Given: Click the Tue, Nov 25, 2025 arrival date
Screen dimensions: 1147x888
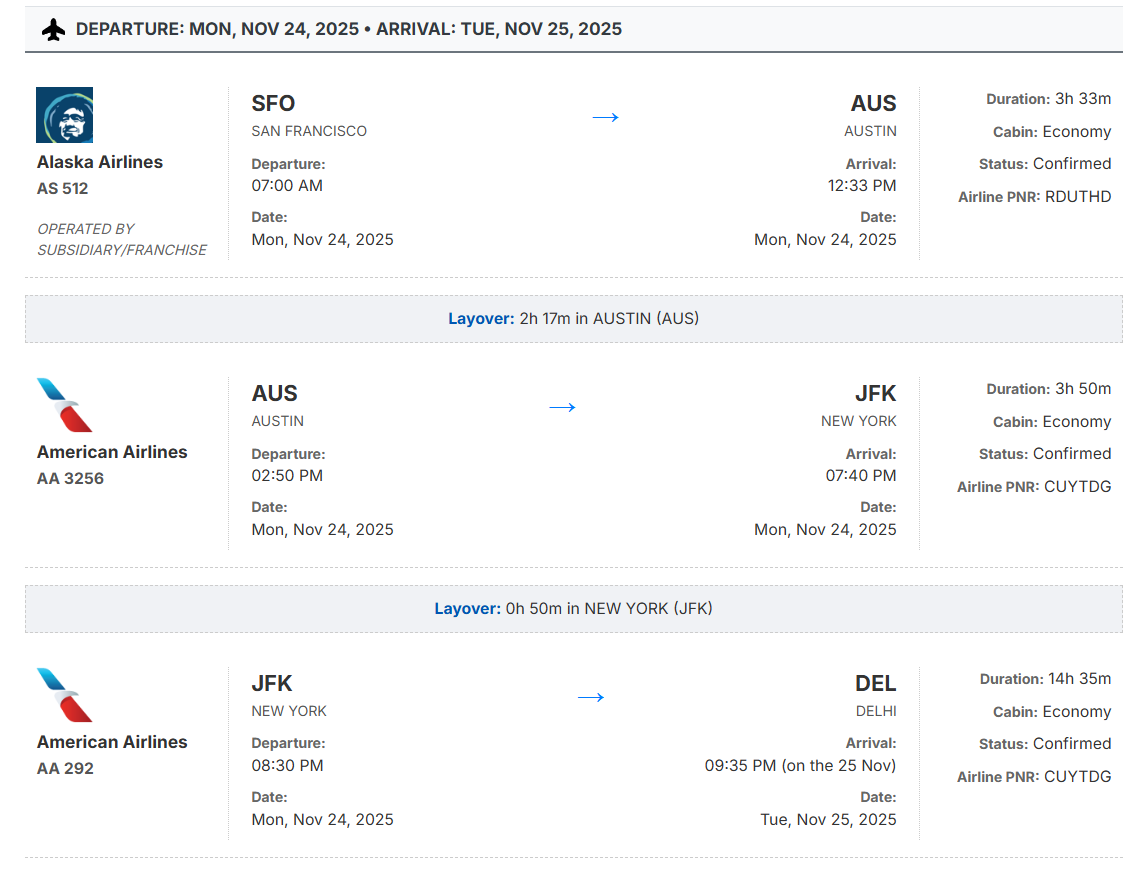Looking at the screenshot, I should pos(828,819).
